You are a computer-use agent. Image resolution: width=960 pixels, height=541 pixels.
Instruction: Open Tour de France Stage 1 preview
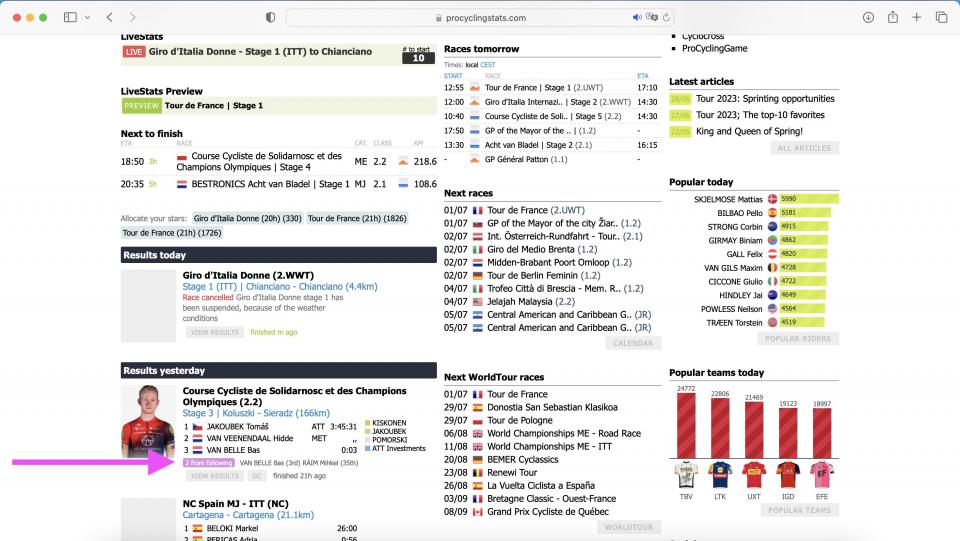(x=214, y=105)
